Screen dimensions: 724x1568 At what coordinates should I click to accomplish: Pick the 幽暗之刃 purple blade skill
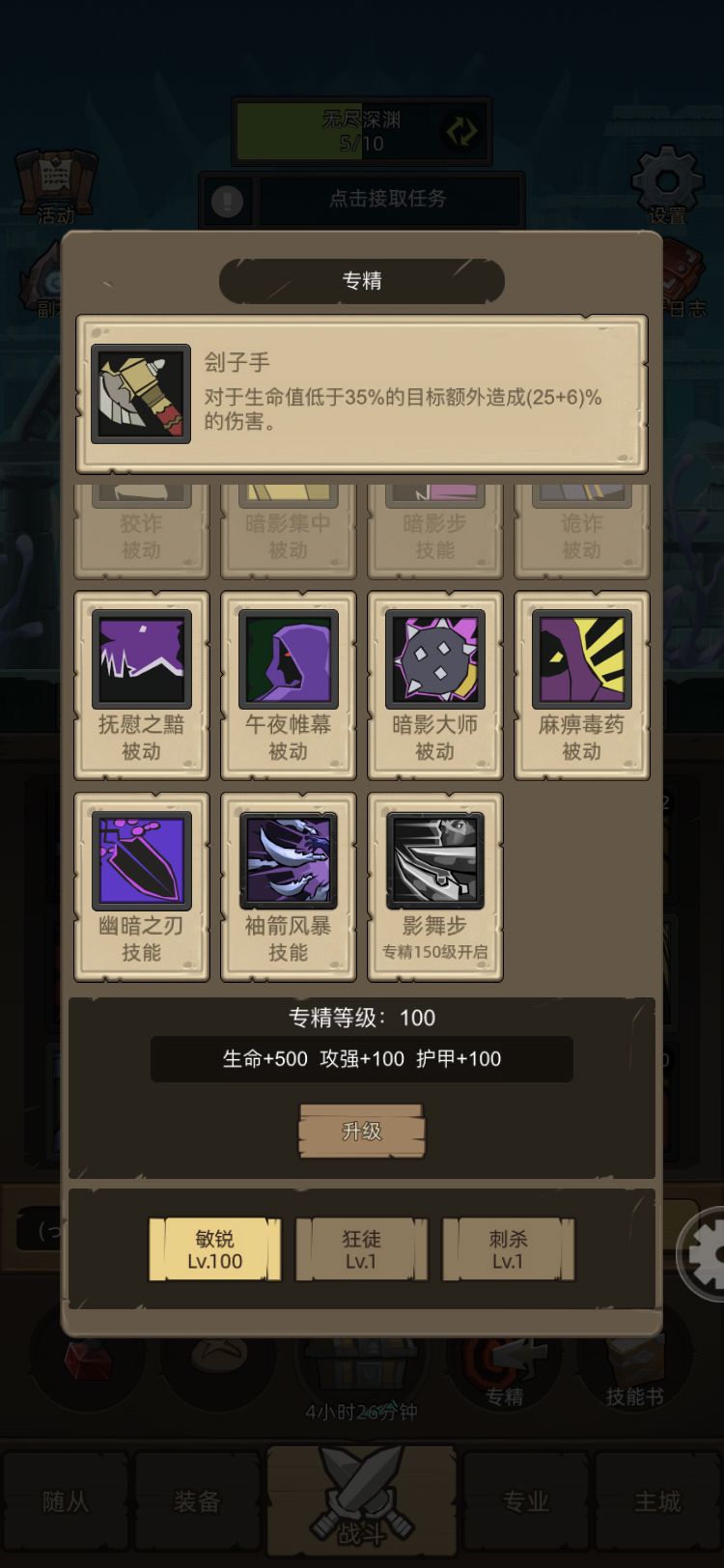point(141,860)
